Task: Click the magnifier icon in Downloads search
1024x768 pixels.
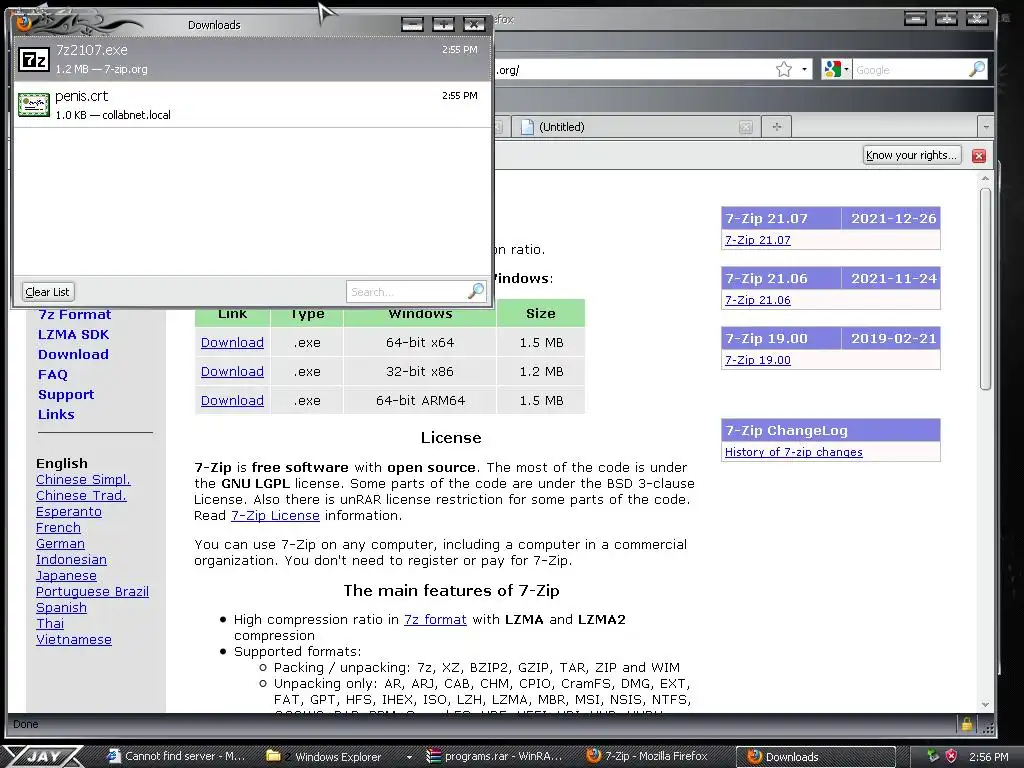Action: point(476,291)
